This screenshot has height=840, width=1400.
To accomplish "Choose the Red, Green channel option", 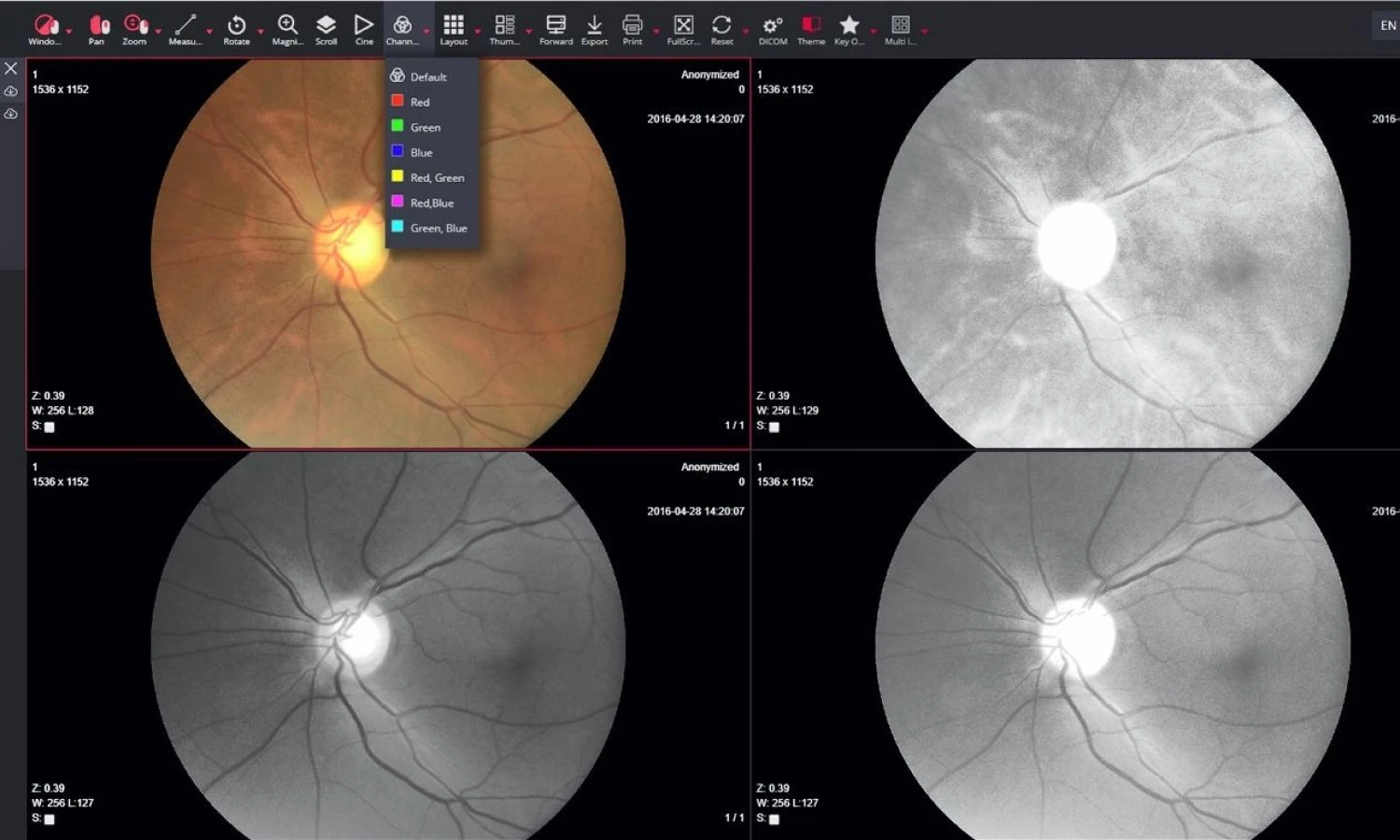I will coord(432,177).
